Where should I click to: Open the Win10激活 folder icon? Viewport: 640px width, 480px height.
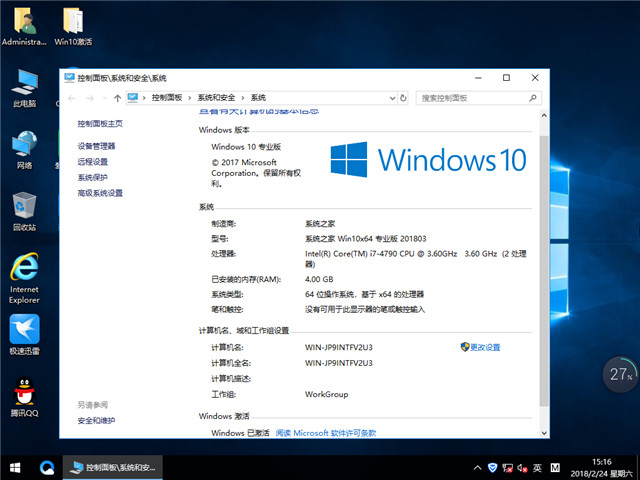tap(73, 27)
